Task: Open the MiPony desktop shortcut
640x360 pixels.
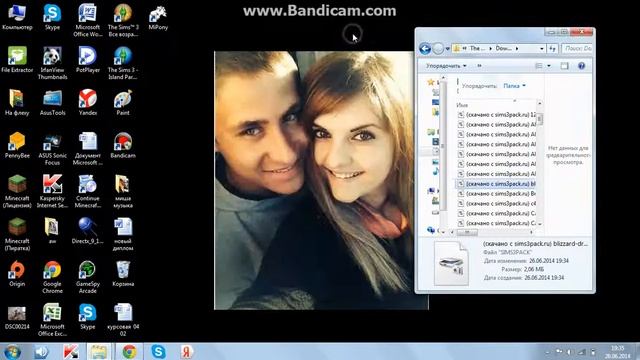Action: (158, 18)
